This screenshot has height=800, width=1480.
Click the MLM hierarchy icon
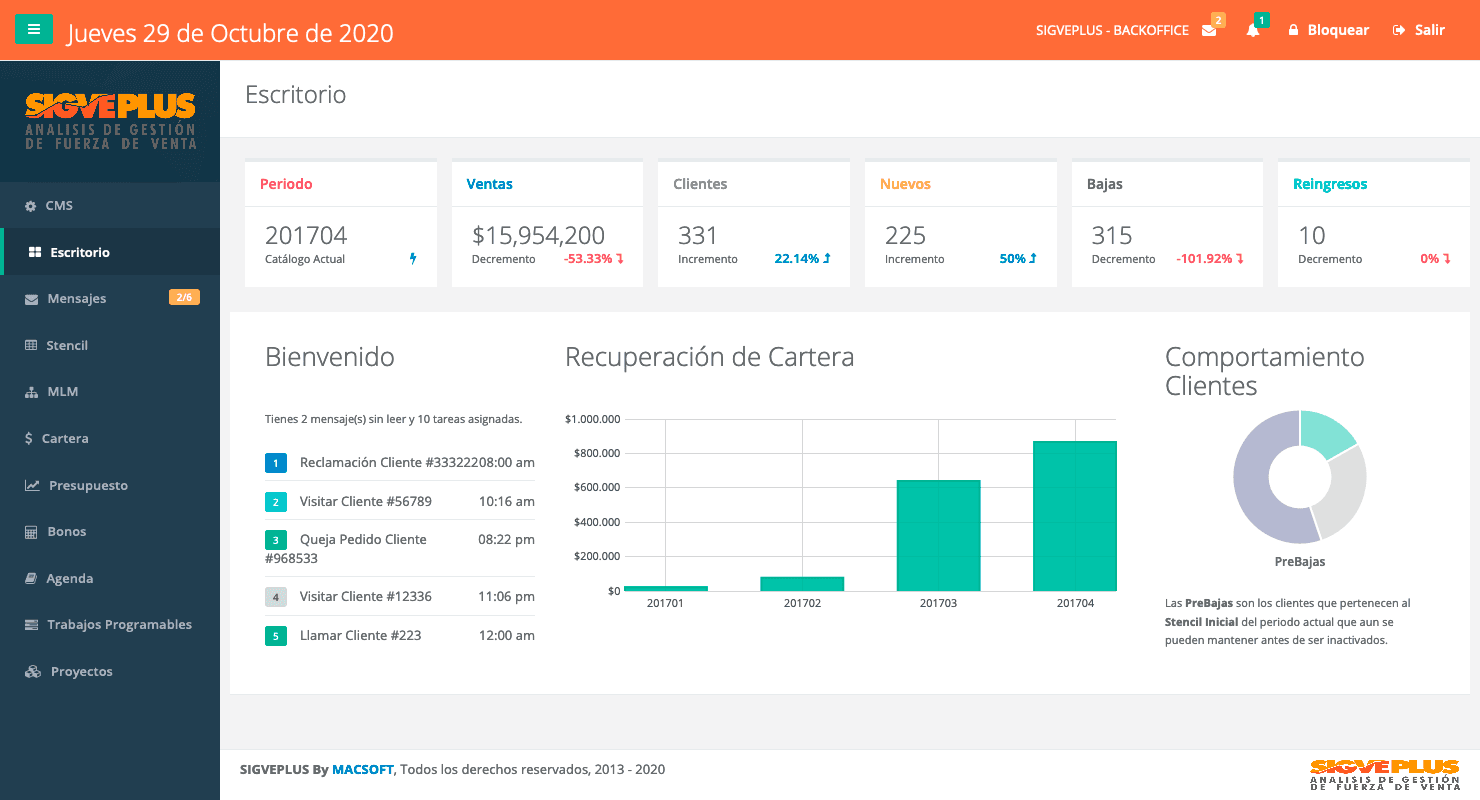[31, 392]
